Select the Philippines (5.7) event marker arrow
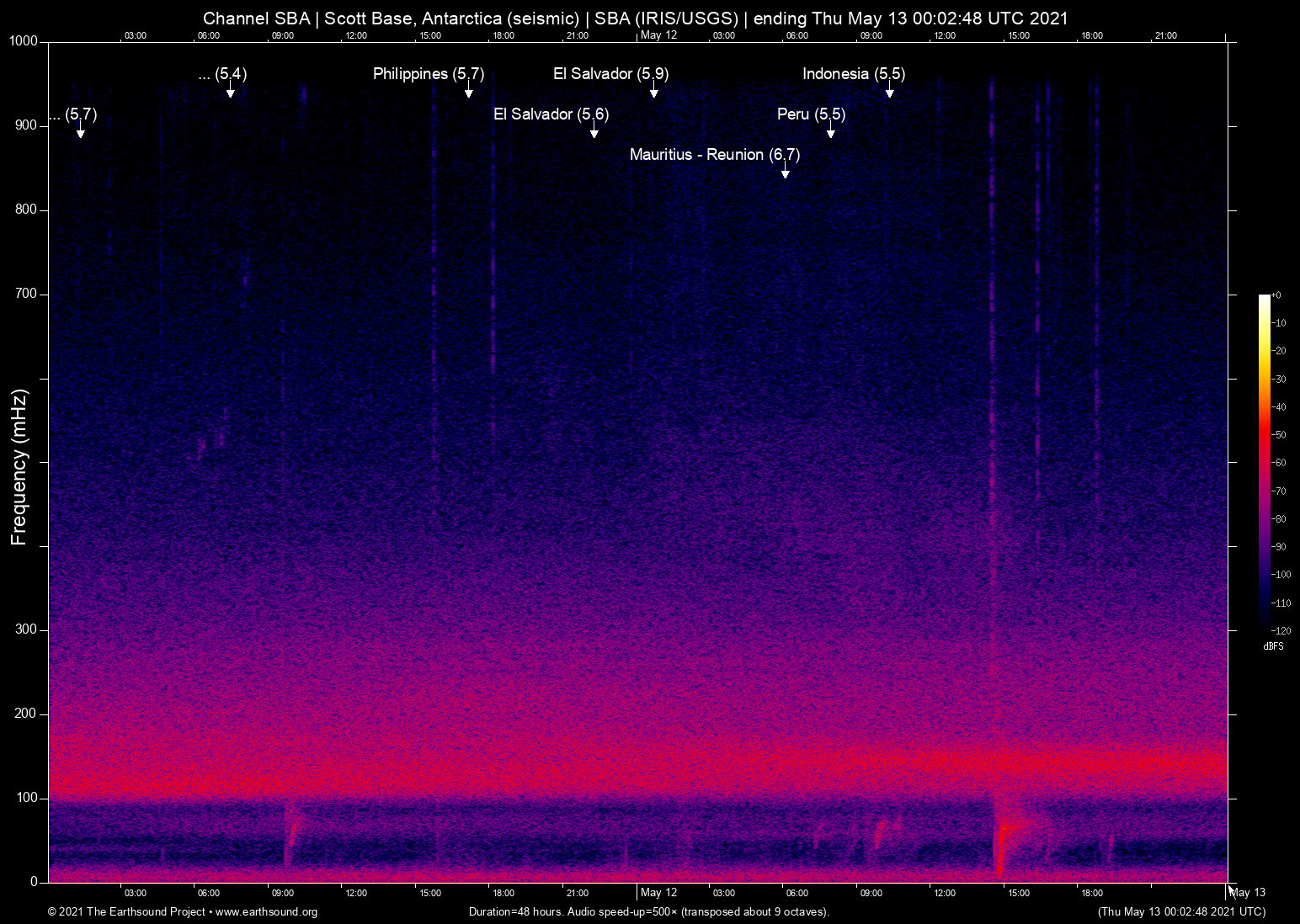This screenshot has width=1300, height=924. pos(469,93)
